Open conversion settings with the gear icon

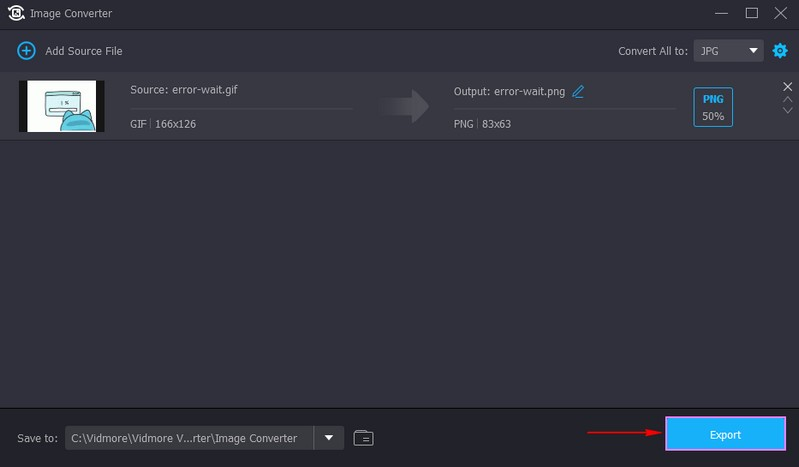coord(780,50)
